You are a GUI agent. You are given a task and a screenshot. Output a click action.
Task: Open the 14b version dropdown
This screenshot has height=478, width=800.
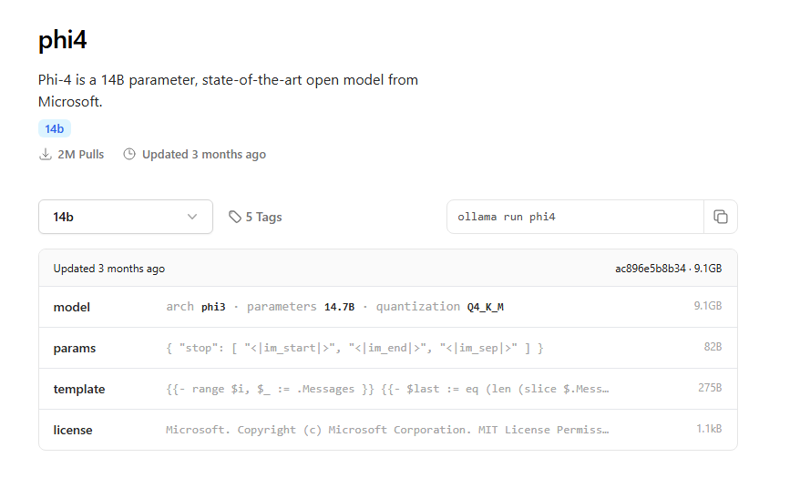pos(126,217)
